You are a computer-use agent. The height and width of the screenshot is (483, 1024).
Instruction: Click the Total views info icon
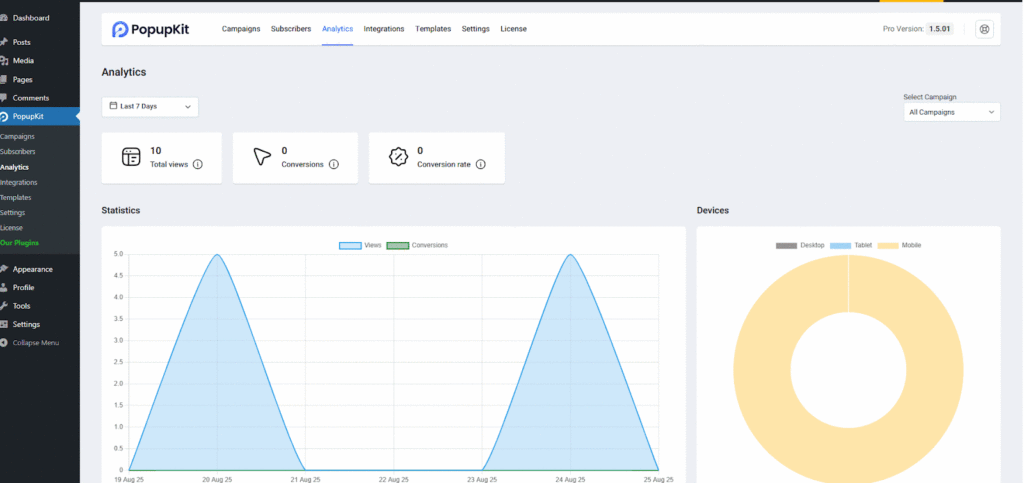click(x=197, y=164)
